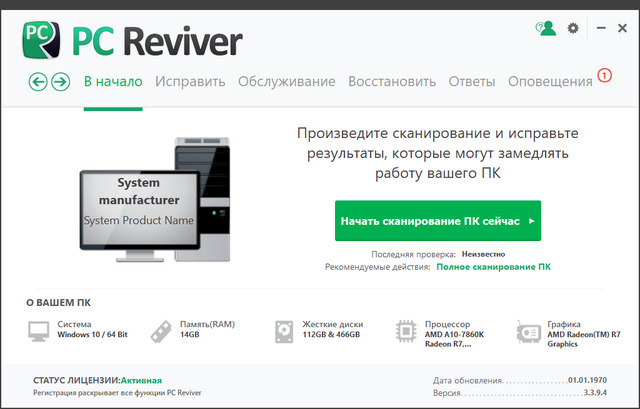Click the '01.01.1970' update date

click(x=587, y=380)
